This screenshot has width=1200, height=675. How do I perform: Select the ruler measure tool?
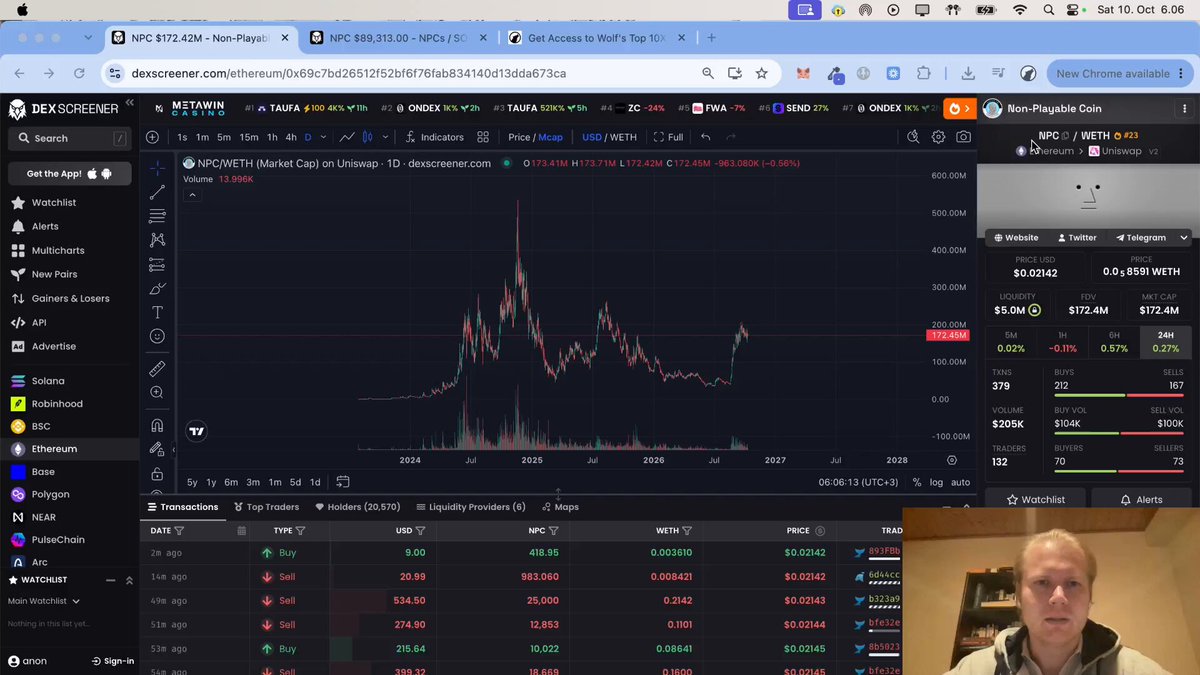pyautogui.click(x=157, y=369)
